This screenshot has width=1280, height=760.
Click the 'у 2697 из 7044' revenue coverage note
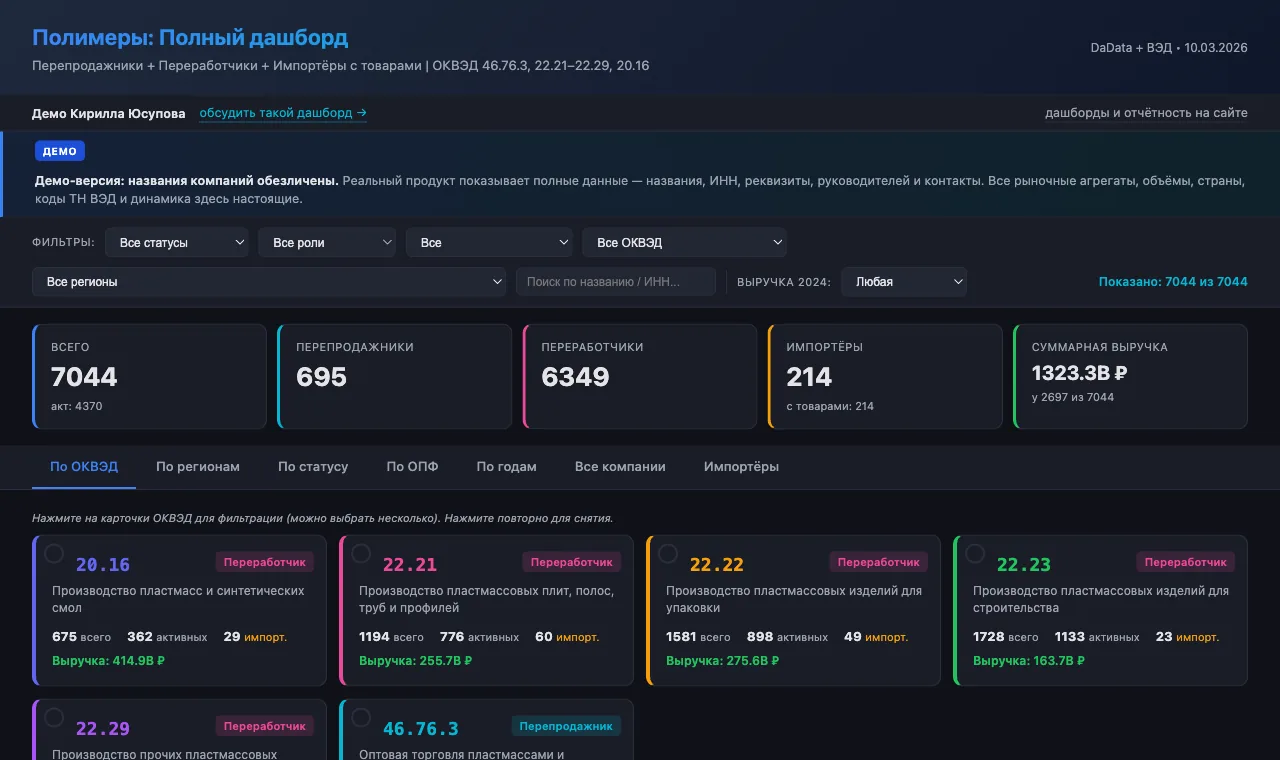(1073, 397)
